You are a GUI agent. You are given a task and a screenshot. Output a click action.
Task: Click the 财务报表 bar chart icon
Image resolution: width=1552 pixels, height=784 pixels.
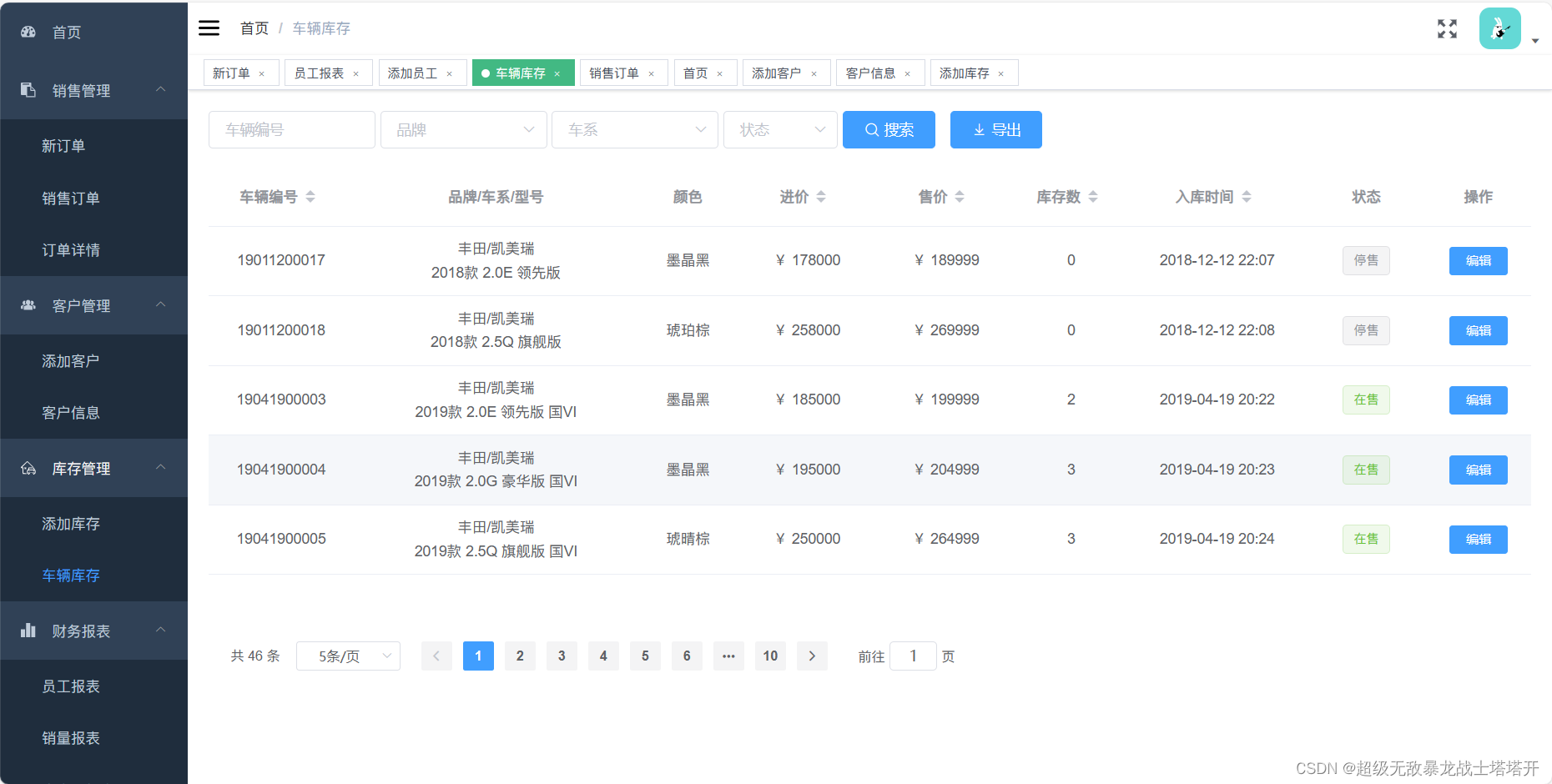click(28, 631)
